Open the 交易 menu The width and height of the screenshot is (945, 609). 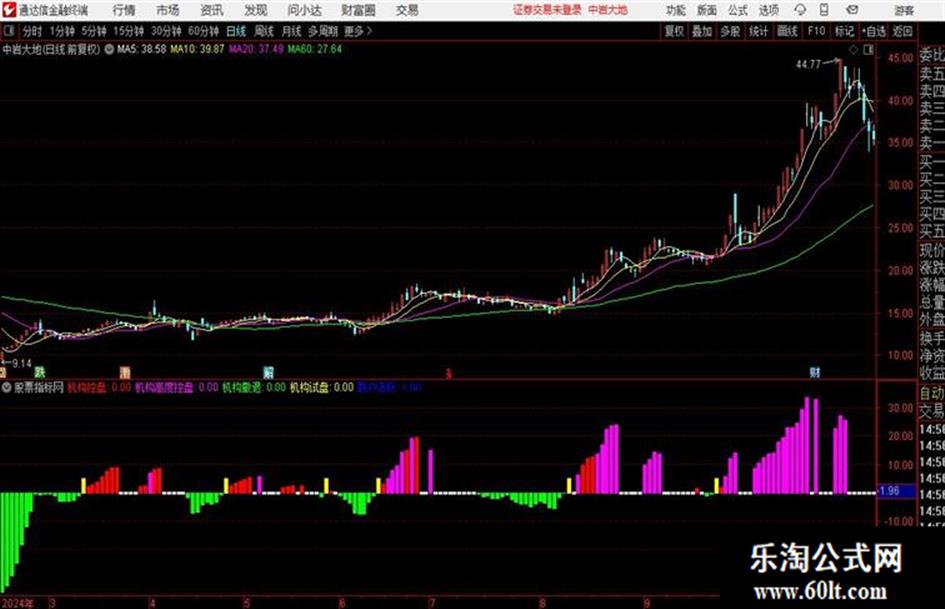click(x=407, y=10)
